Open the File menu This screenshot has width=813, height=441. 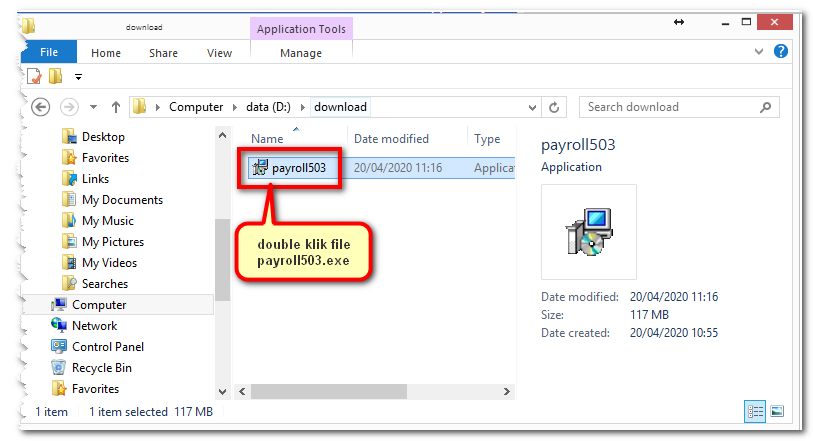coord(48,53)
